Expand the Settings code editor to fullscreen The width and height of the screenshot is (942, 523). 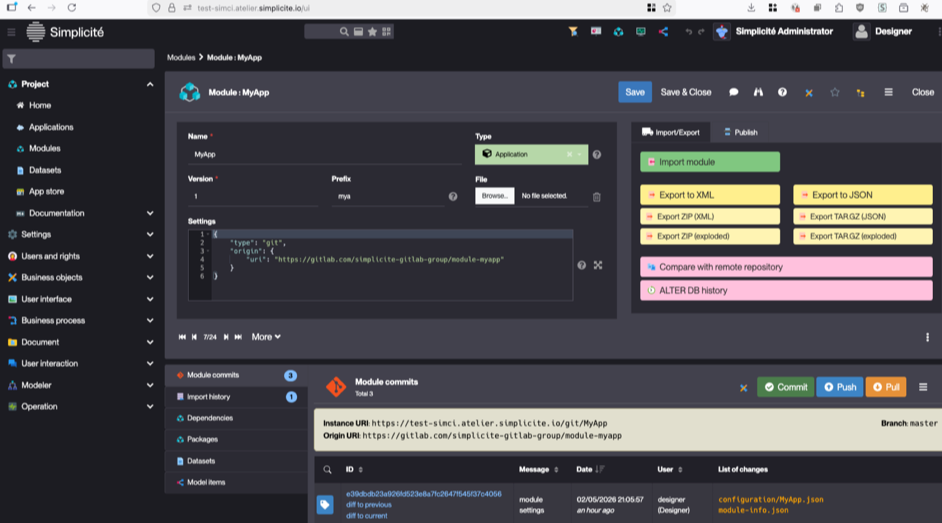pos(598,265)
